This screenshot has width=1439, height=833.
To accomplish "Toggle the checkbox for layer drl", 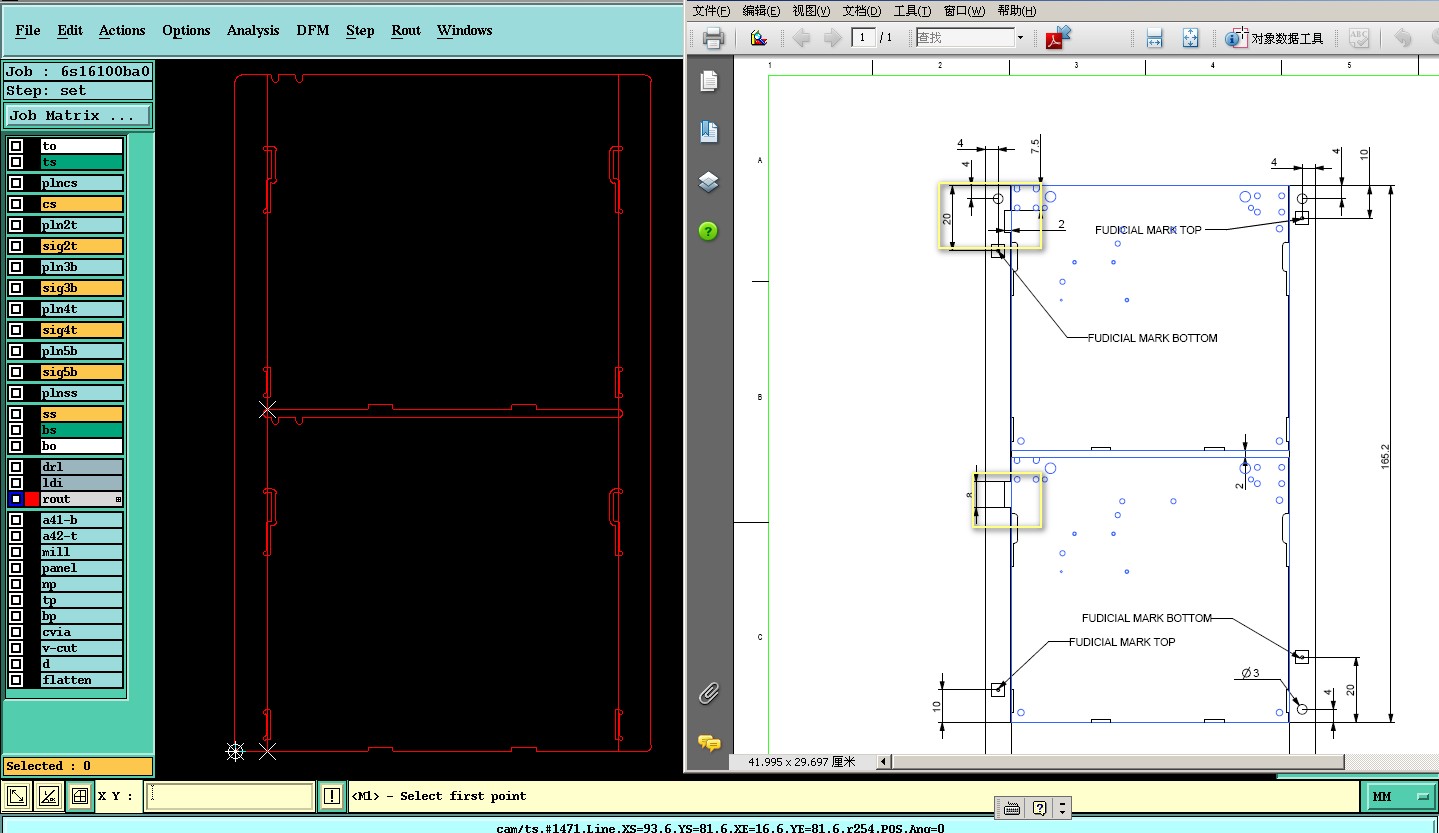I will click(16, 467).
